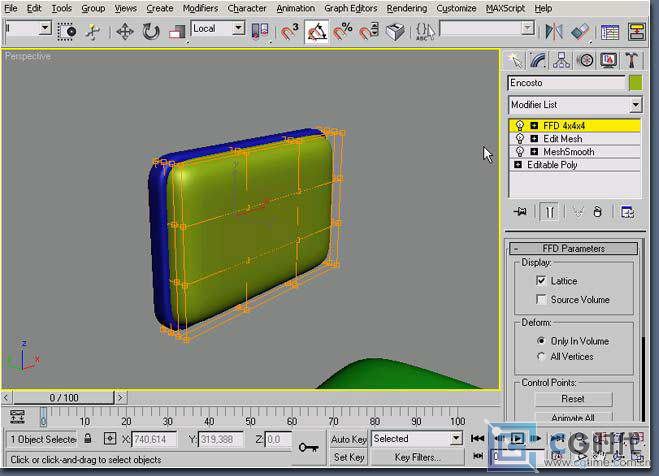Switch to the Hierarchy command panel
Screen dimensions: 659x476
coord(561,60)
